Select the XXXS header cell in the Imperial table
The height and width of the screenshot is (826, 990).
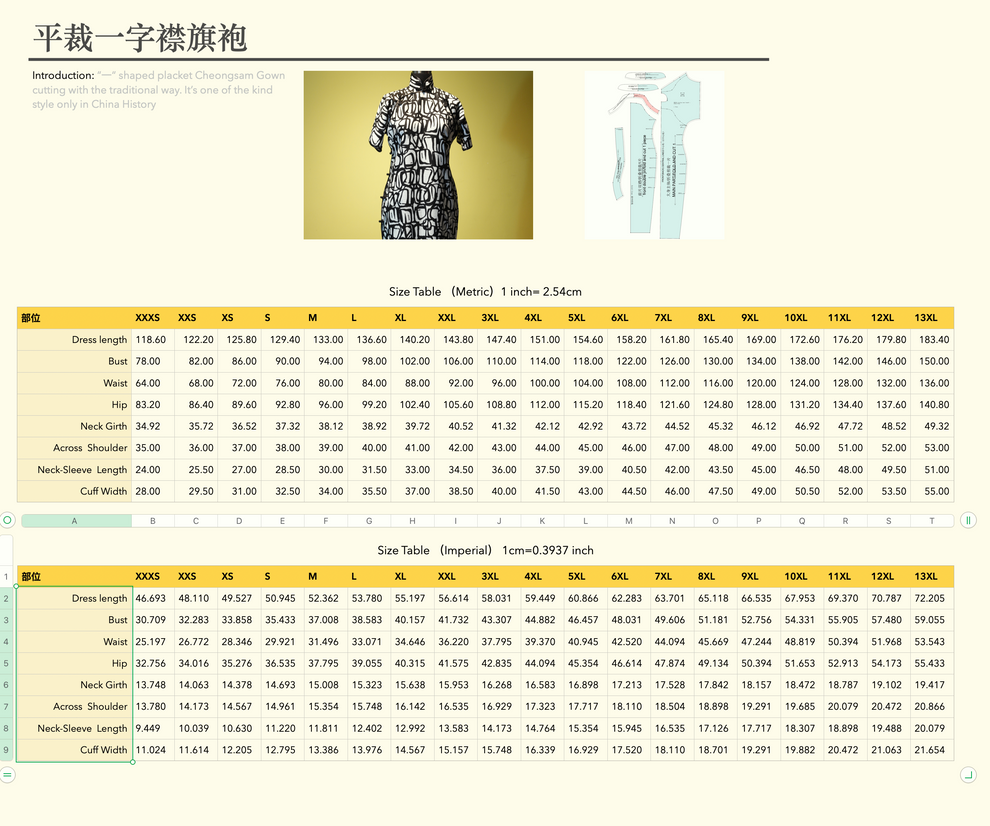[148, 577]
